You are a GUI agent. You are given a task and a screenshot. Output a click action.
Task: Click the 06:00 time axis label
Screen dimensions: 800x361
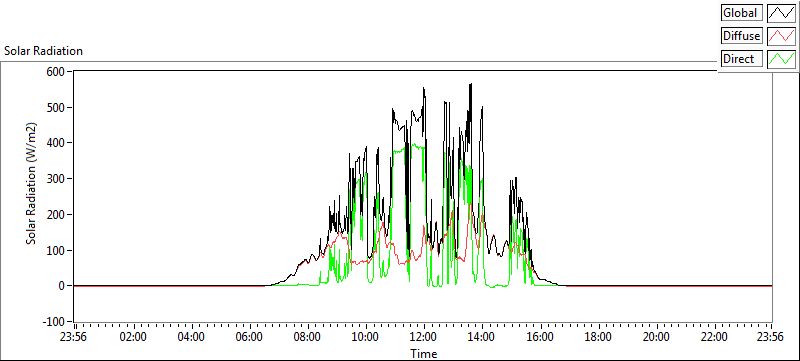coord(249,337)
